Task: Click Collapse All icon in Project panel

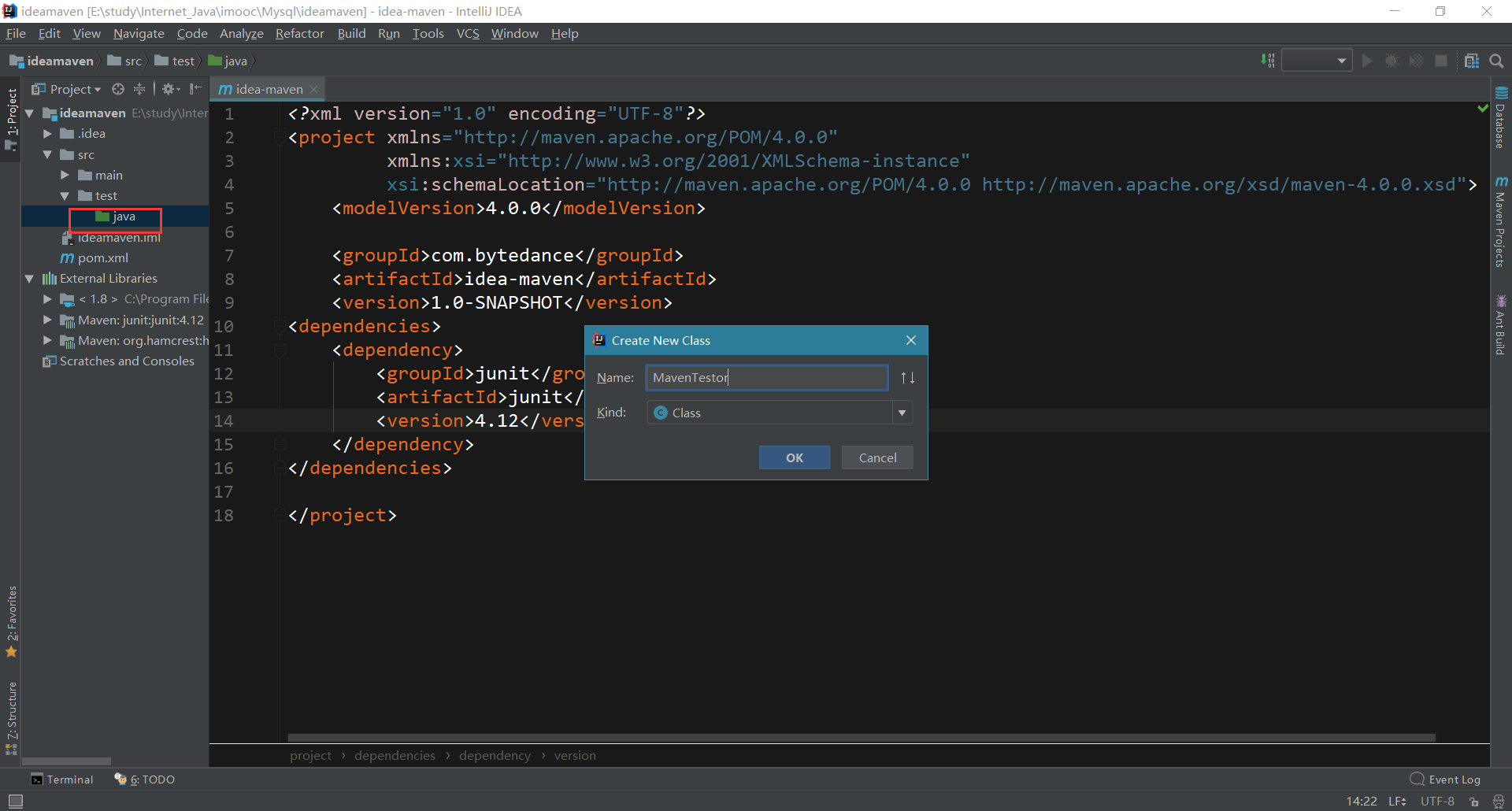Action: click(139, 89)
